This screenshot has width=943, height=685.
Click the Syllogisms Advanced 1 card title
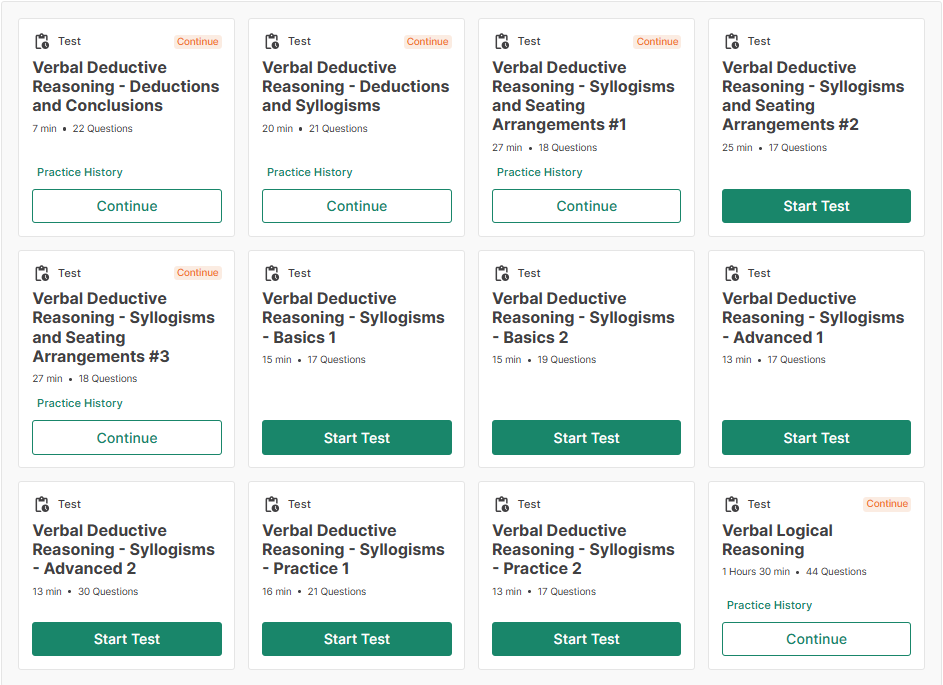click(813, 318)
